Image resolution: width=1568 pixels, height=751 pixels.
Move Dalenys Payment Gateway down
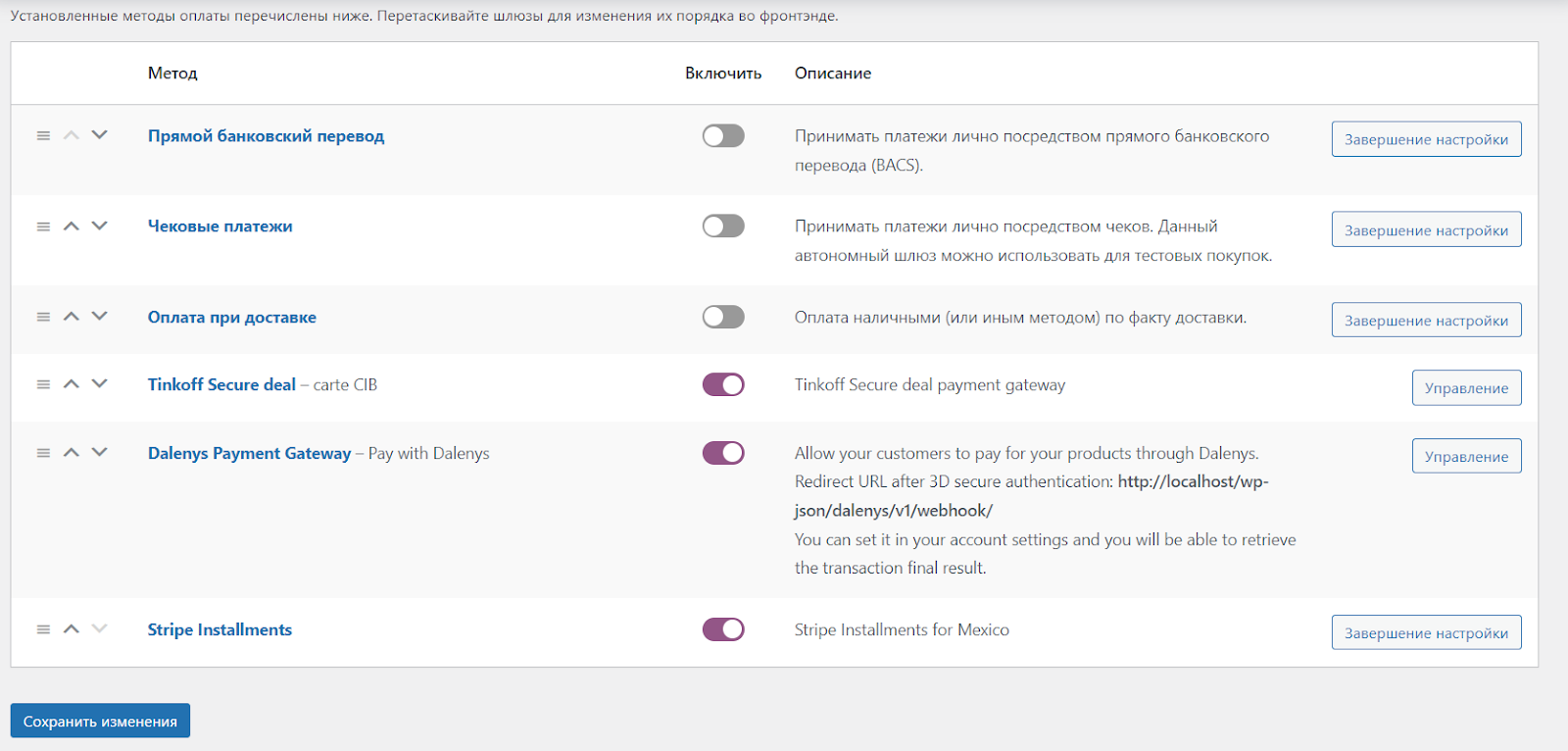coord(99,453)
